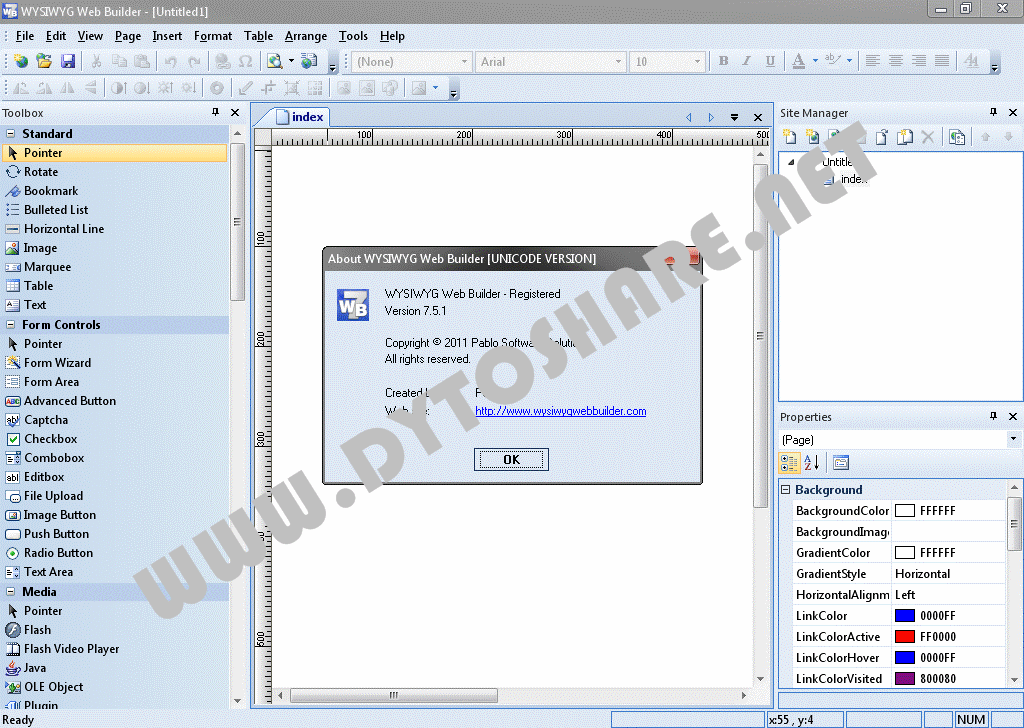Open the wysiwygwebbuilder.com website link

tap(560, 411)
